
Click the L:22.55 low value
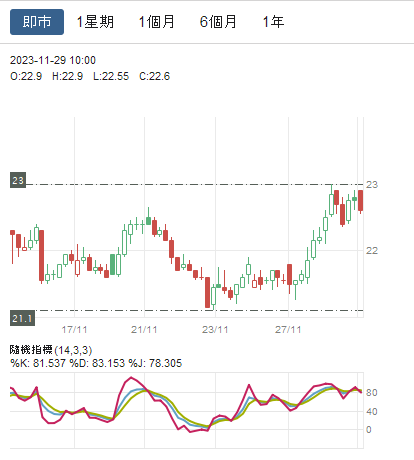pyautogui.click(x=111, y=76)
